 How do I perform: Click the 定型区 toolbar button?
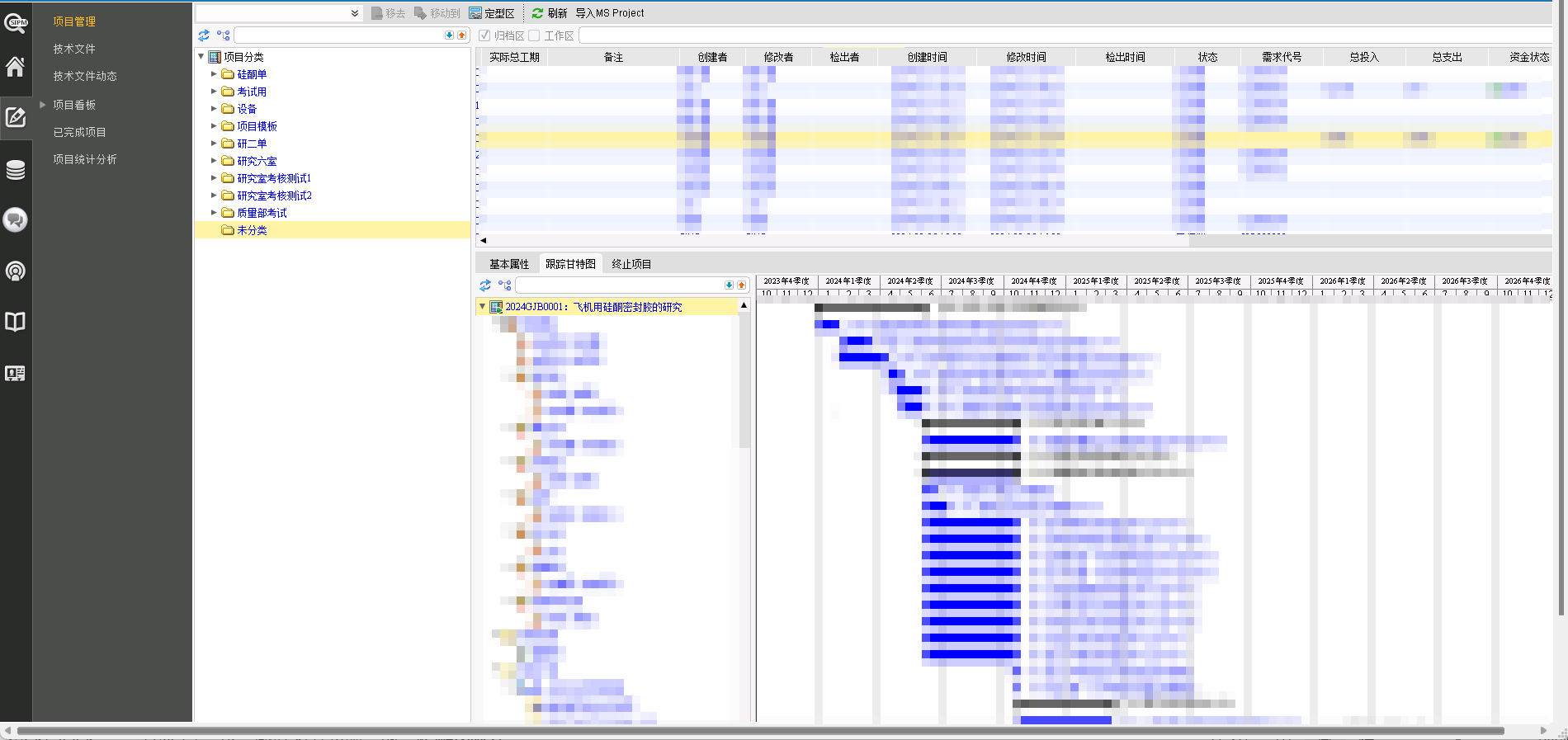[x=492, y=13]
